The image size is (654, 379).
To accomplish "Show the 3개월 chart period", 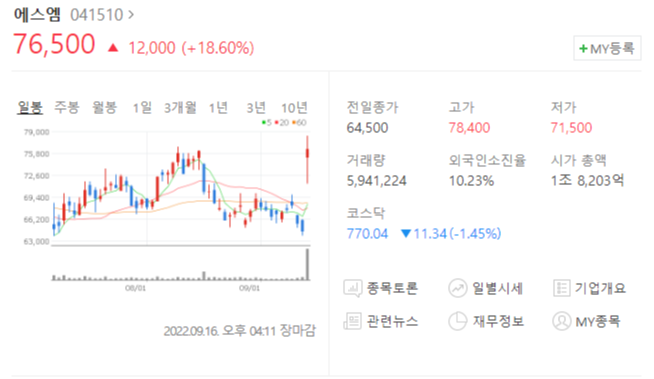I will pyautogui.click(x=180, y=108).
